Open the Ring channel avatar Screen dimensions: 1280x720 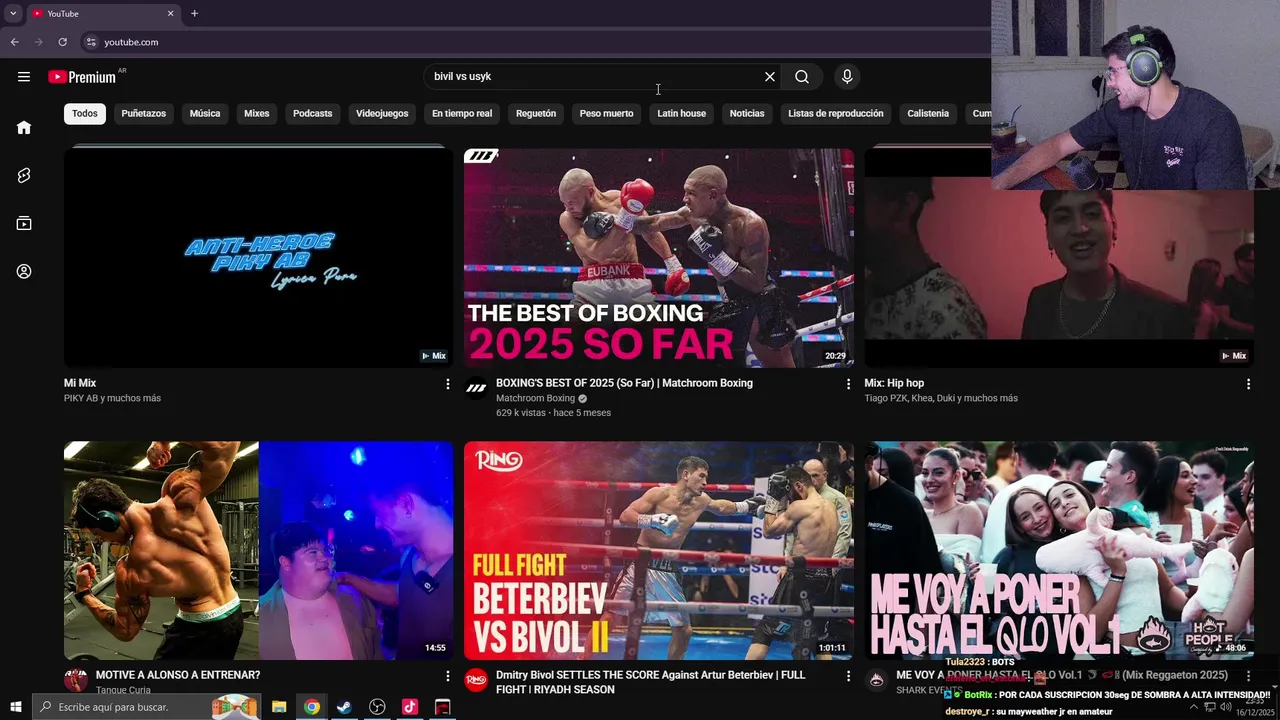coord(476,681)
